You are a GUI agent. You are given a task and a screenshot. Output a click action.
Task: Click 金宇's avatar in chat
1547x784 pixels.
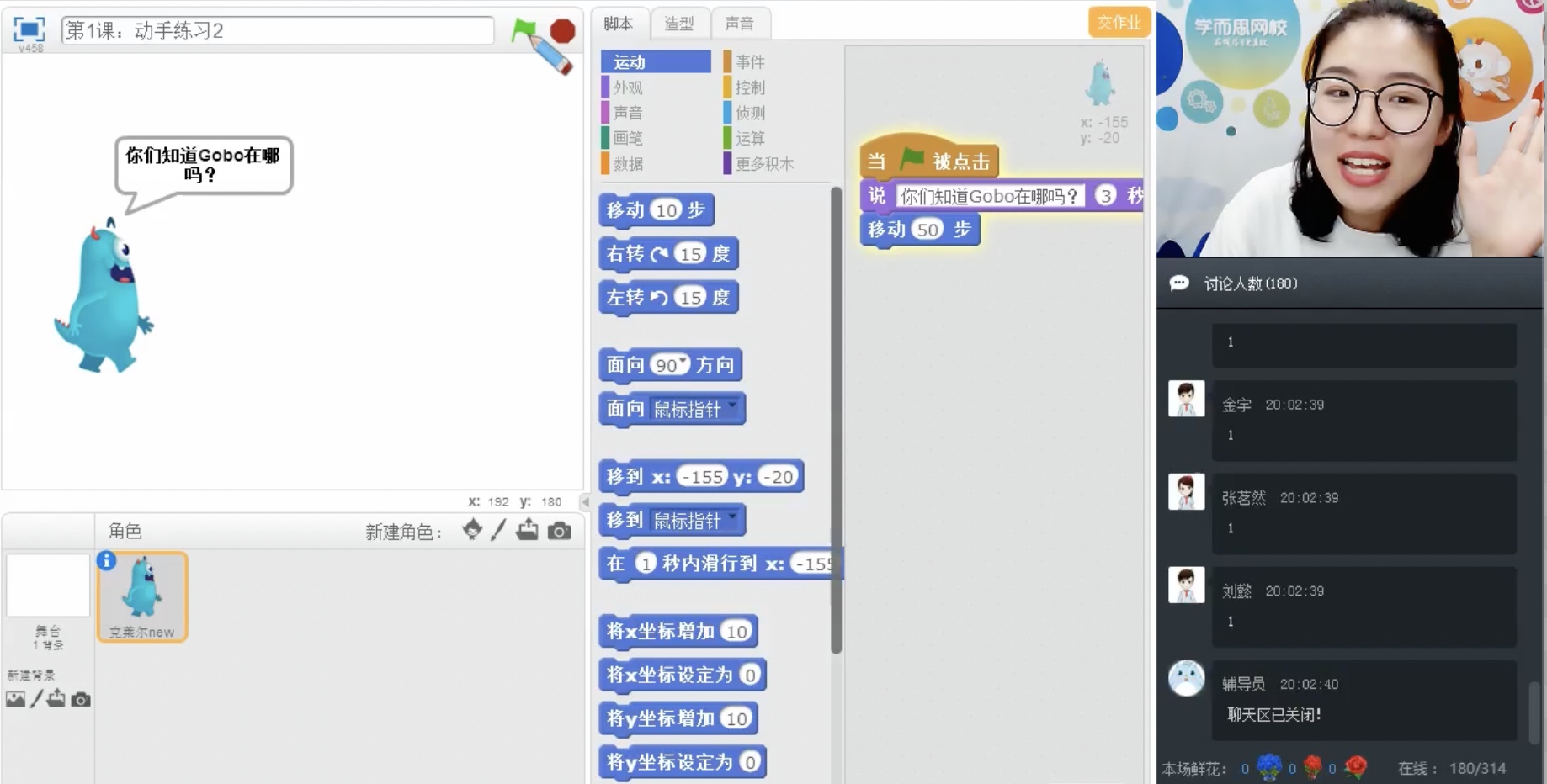pos(1187,399)
